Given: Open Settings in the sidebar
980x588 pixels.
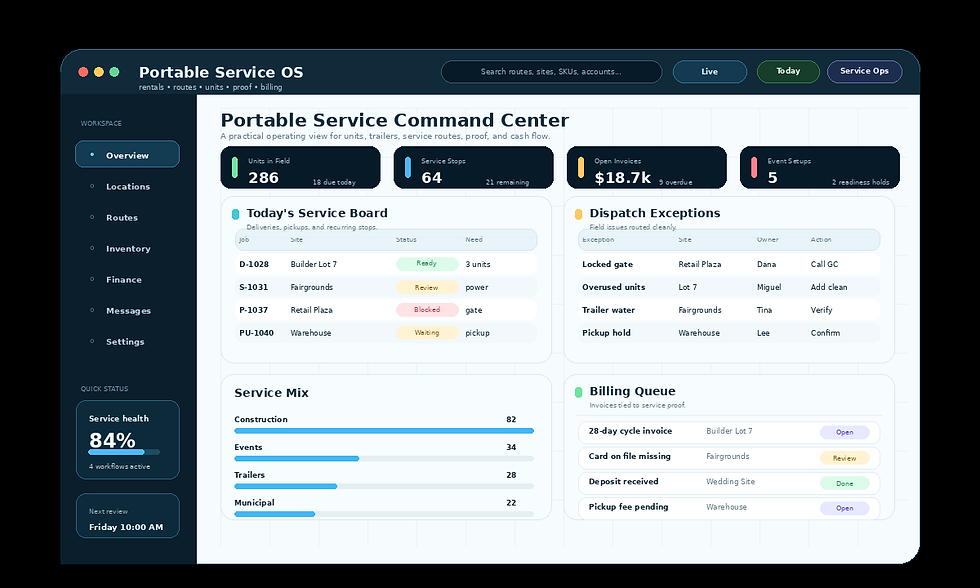Looking at the screenshot, I should tap(127, 341).
